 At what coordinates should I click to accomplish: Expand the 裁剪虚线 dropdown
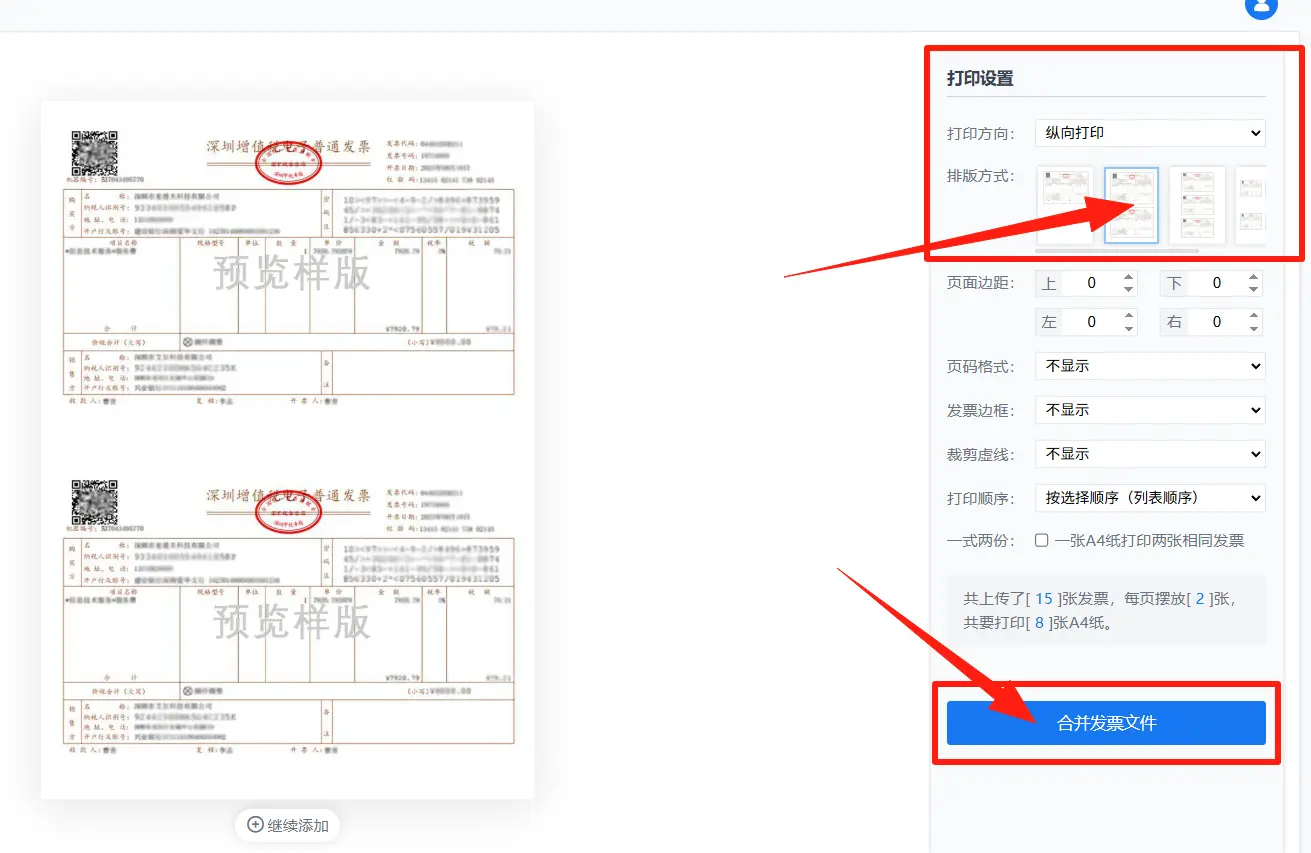tap(1150, 454)
